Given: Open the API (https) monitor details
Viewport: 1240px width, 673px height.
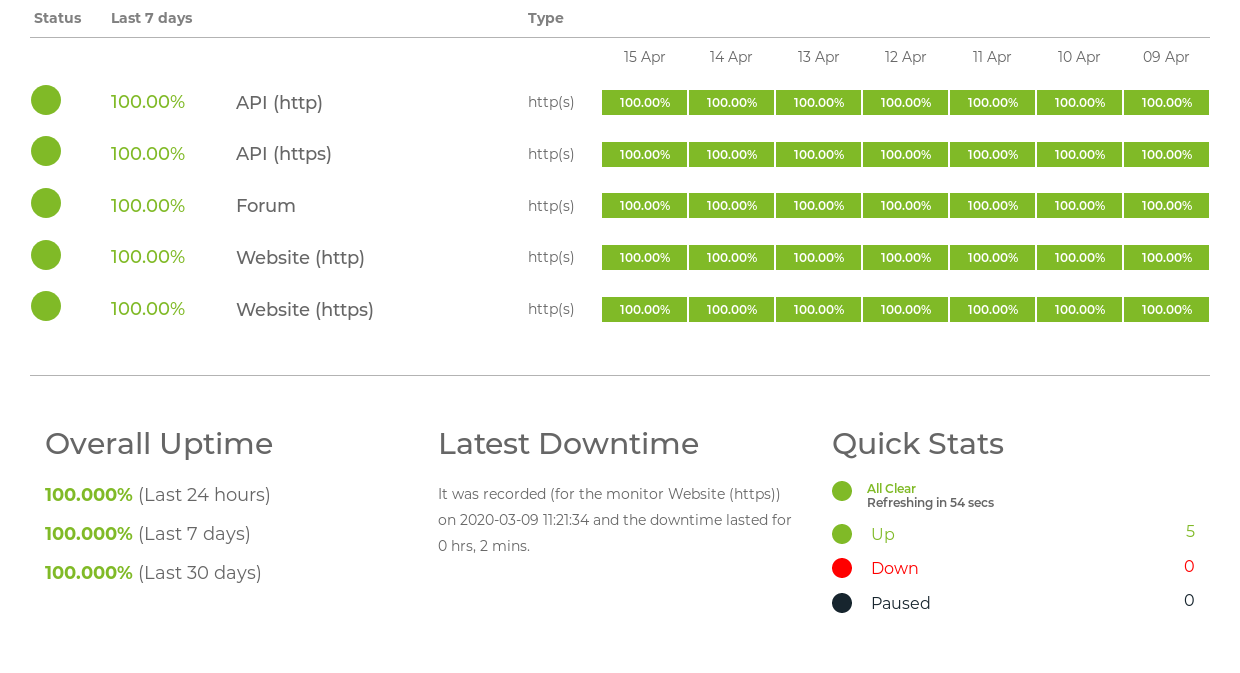Looking at the screenshot, I should tap(283, 154).
